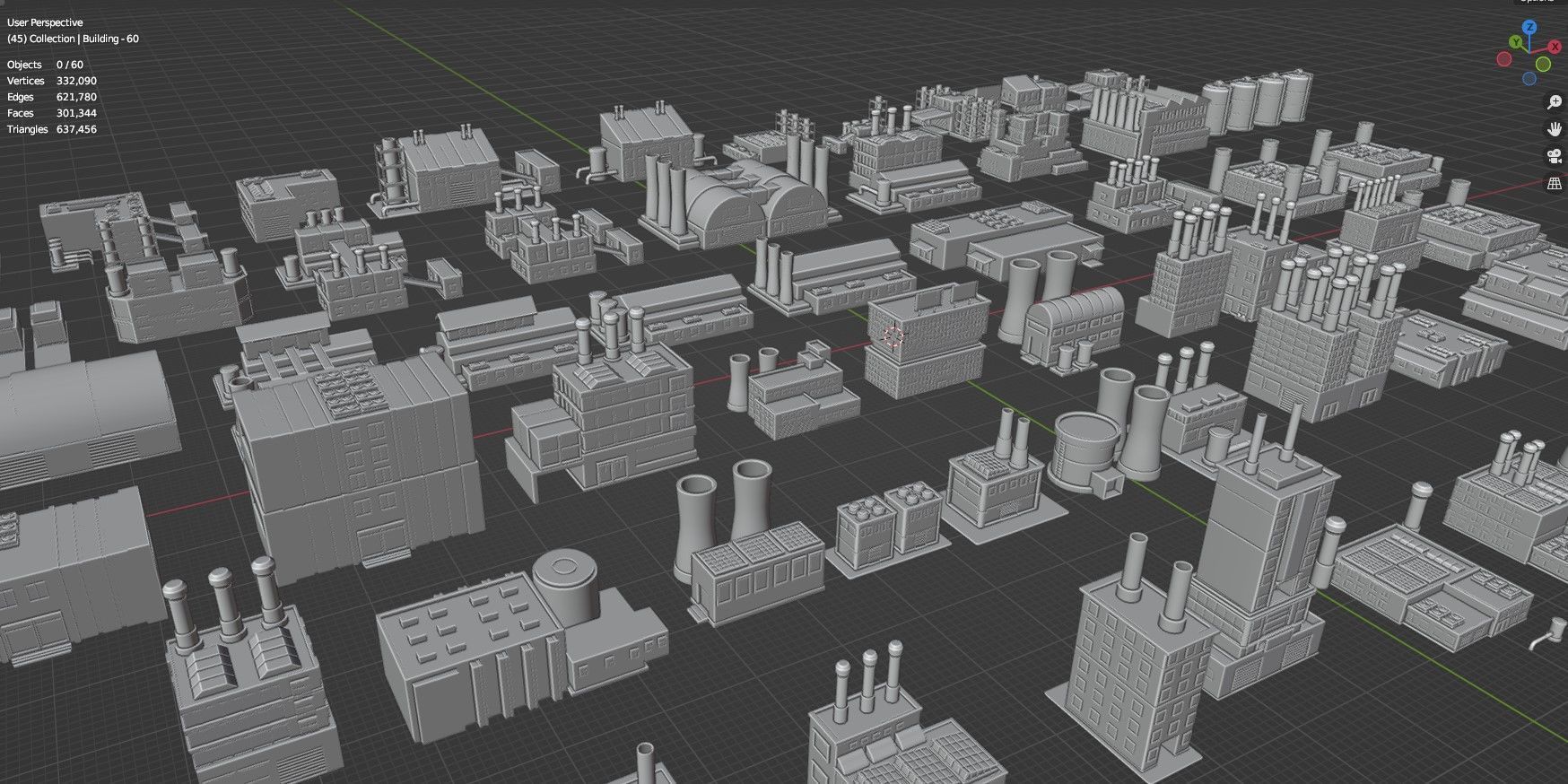This screenshot has width=1568, height=784.
Task: Click the Objects '0 / 60' statistic
Action: (x=70, y=65)
